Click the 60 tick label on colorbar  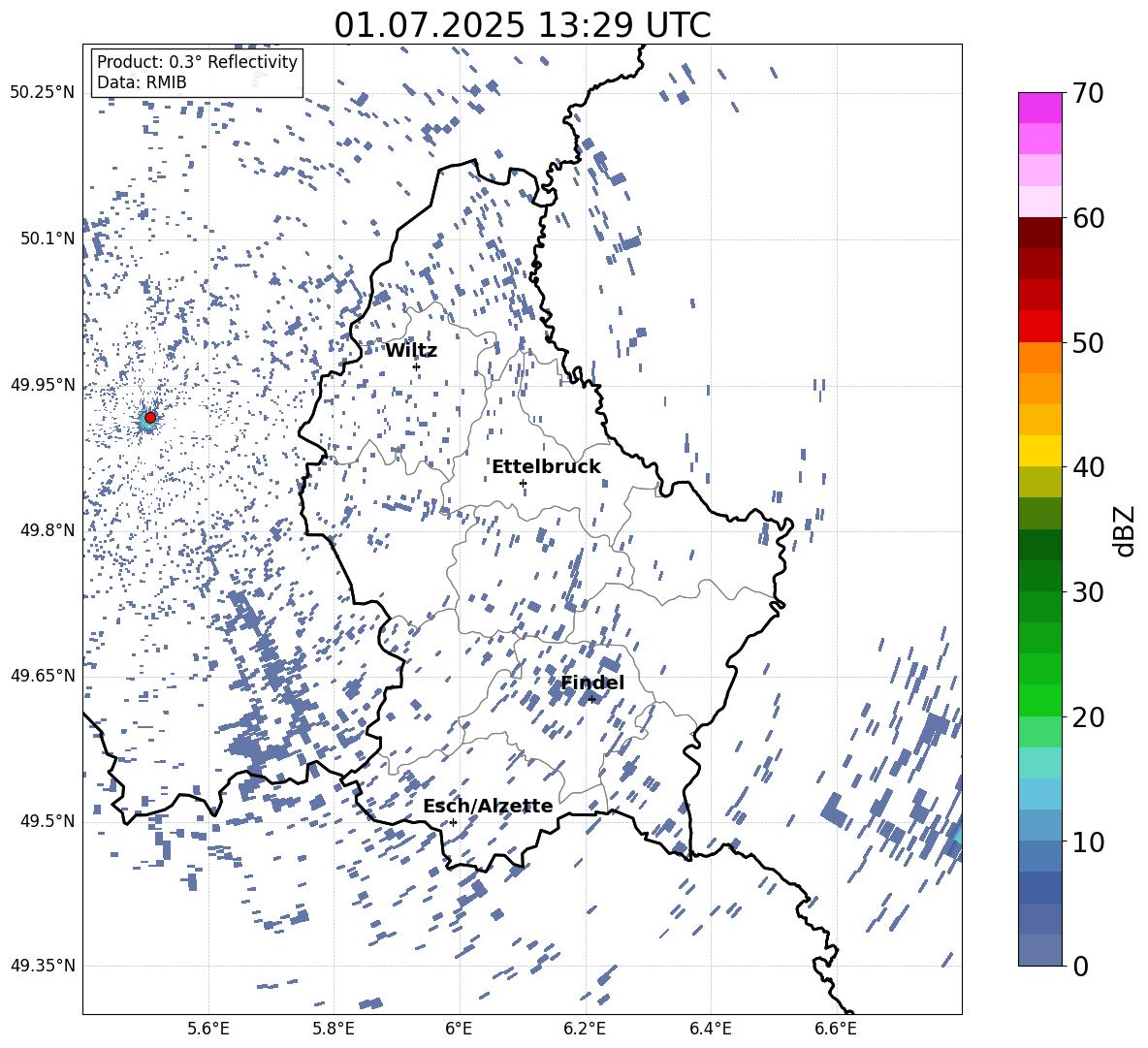(1088, 218)
